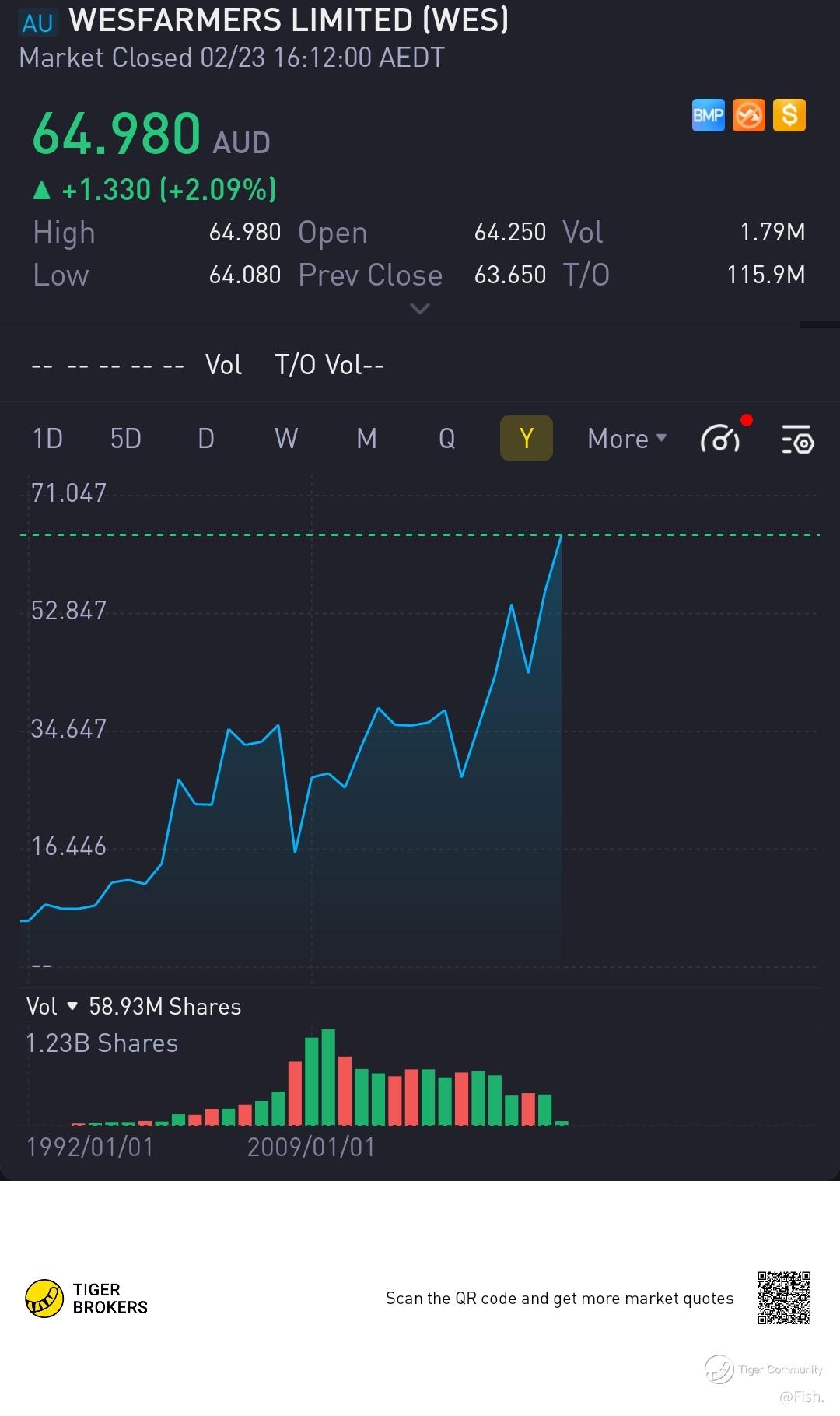
Task: Click the orange chart badge icon
Action: [748, 116]
